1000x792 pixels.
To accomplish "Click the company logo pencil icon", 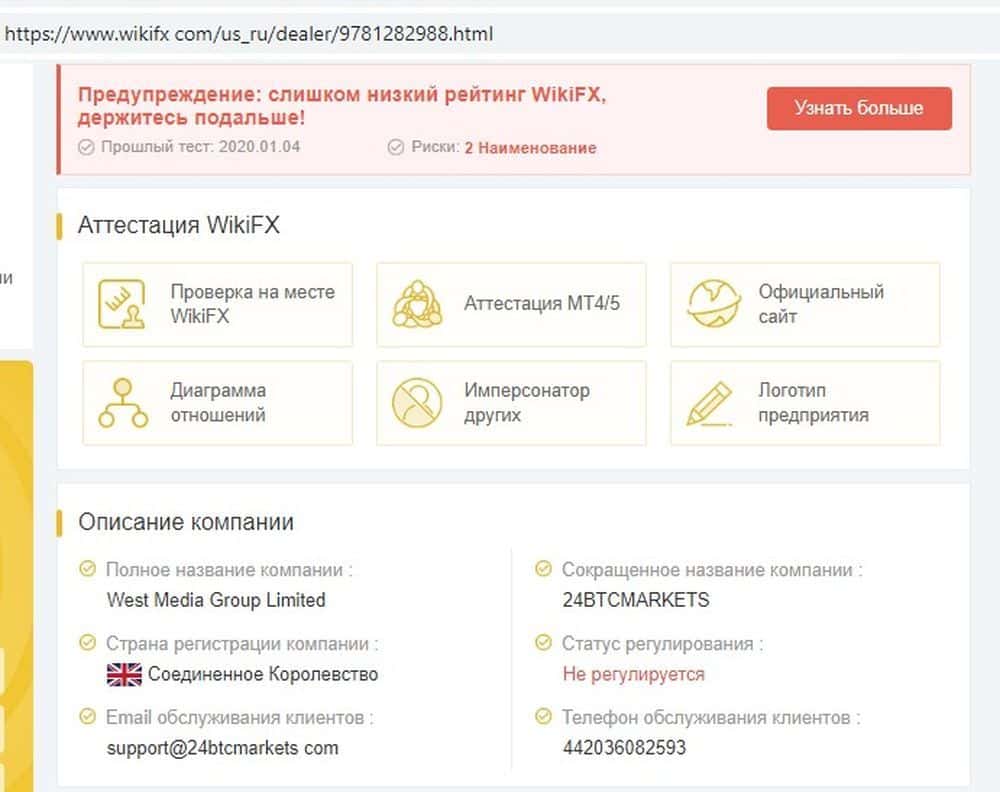I will 710,402.
